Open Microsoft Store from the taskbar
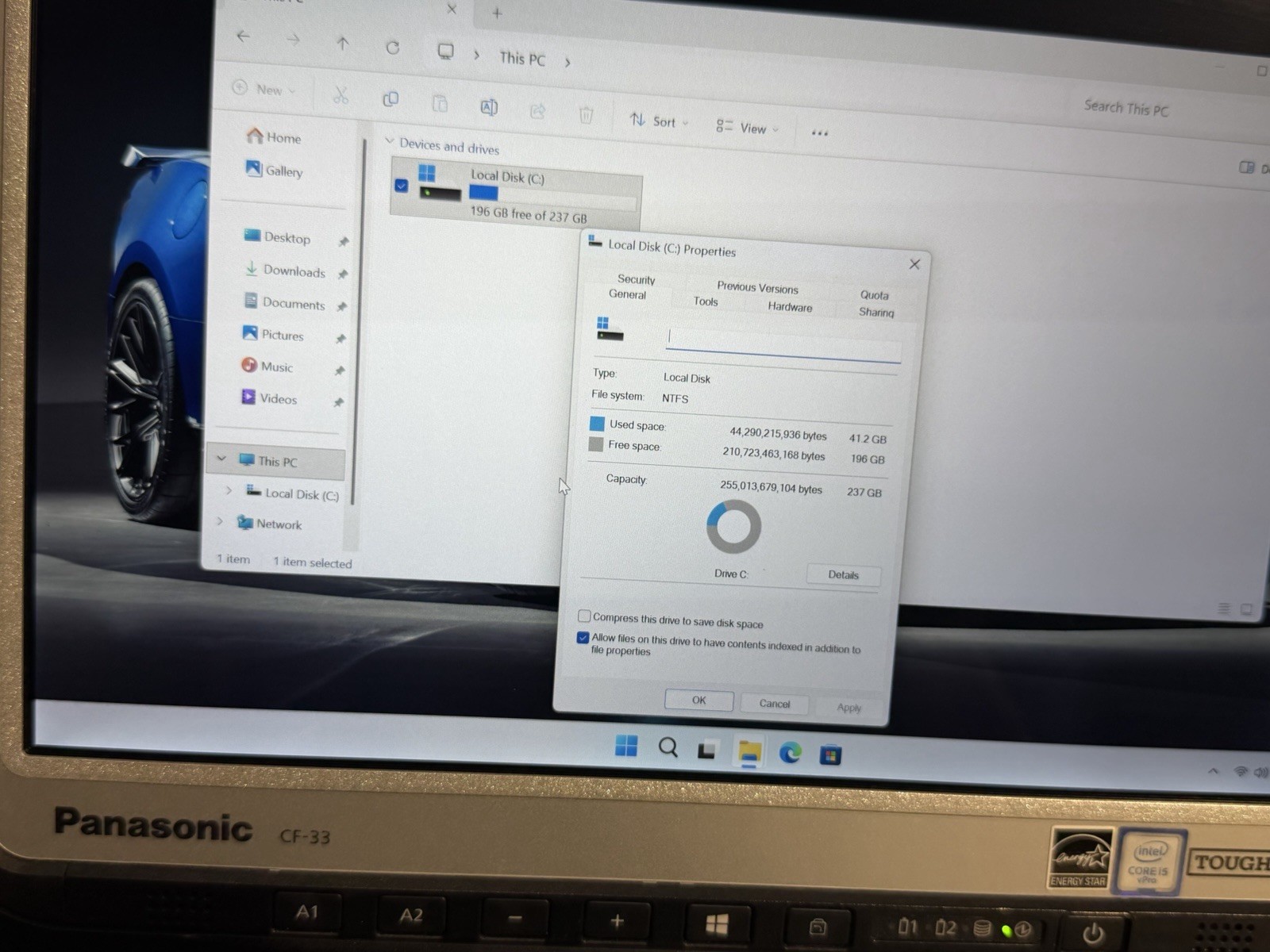1270x952 pixels. tap(830, 754)
